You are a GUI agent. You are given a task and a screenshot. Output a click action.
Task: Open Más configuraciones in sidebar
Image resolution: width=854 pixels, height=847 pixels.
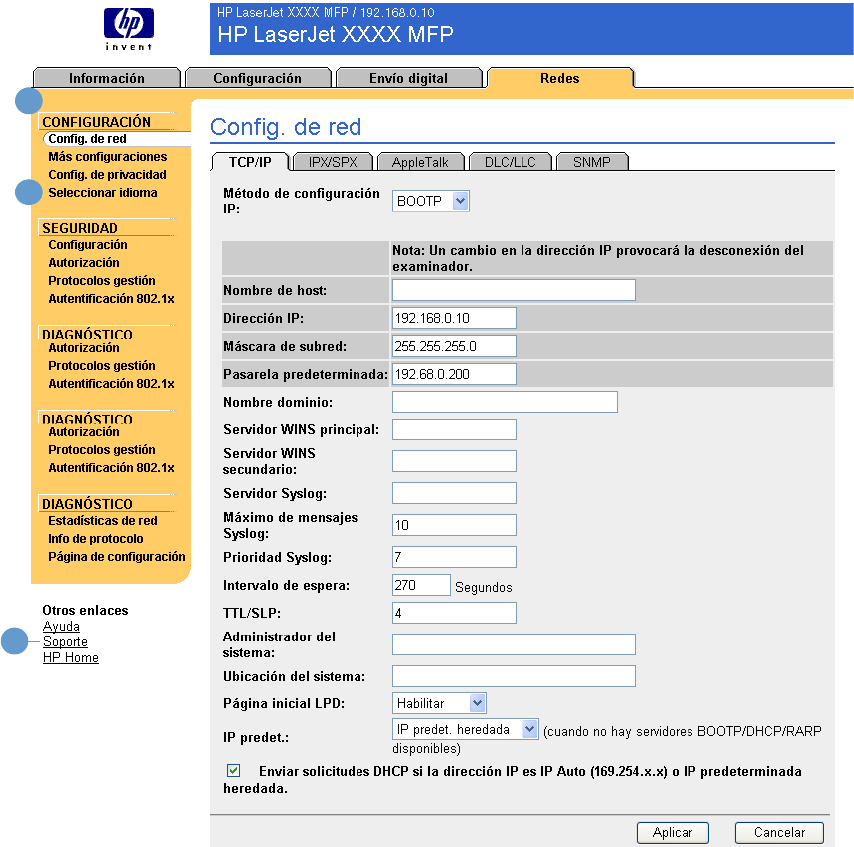108,157
